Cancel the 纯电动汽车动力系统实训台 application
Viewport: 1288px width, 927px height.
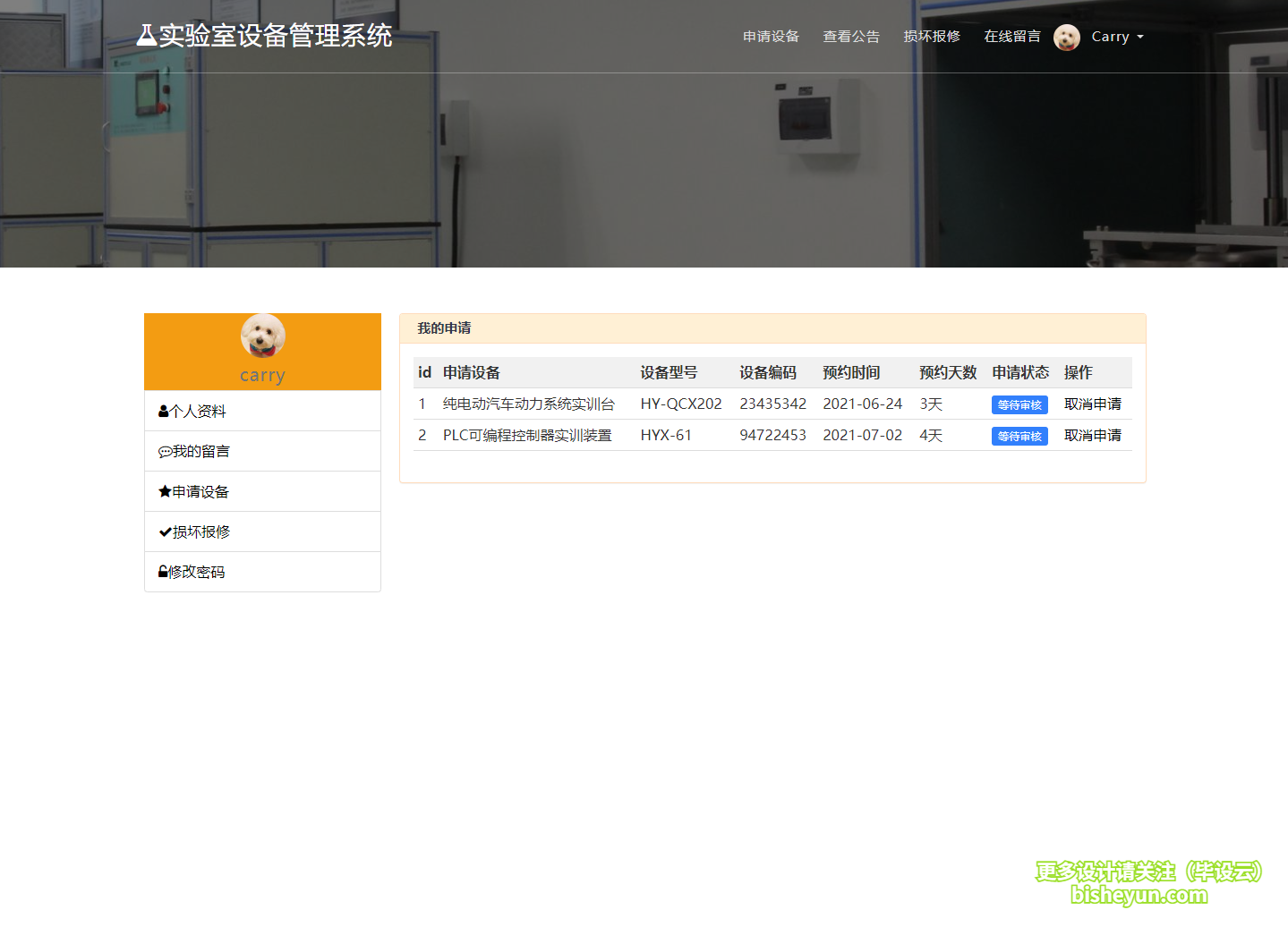point(1092,404)
